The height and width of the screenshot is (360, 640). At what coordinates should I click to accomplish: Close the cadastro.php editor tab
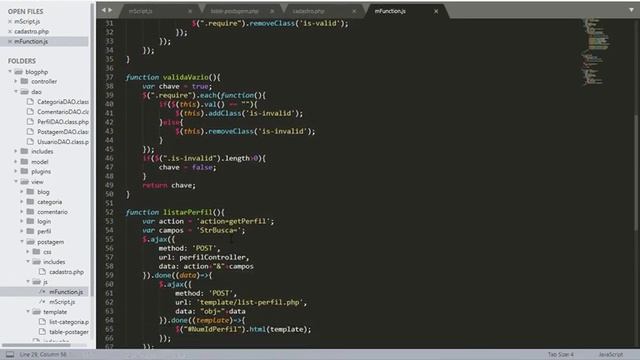[354, 11]
